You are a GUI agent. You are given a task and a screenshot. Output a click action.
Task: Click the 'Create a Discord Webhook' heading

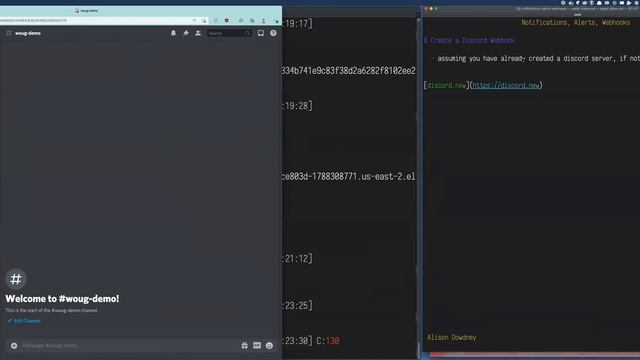click(x=469, y=40)
